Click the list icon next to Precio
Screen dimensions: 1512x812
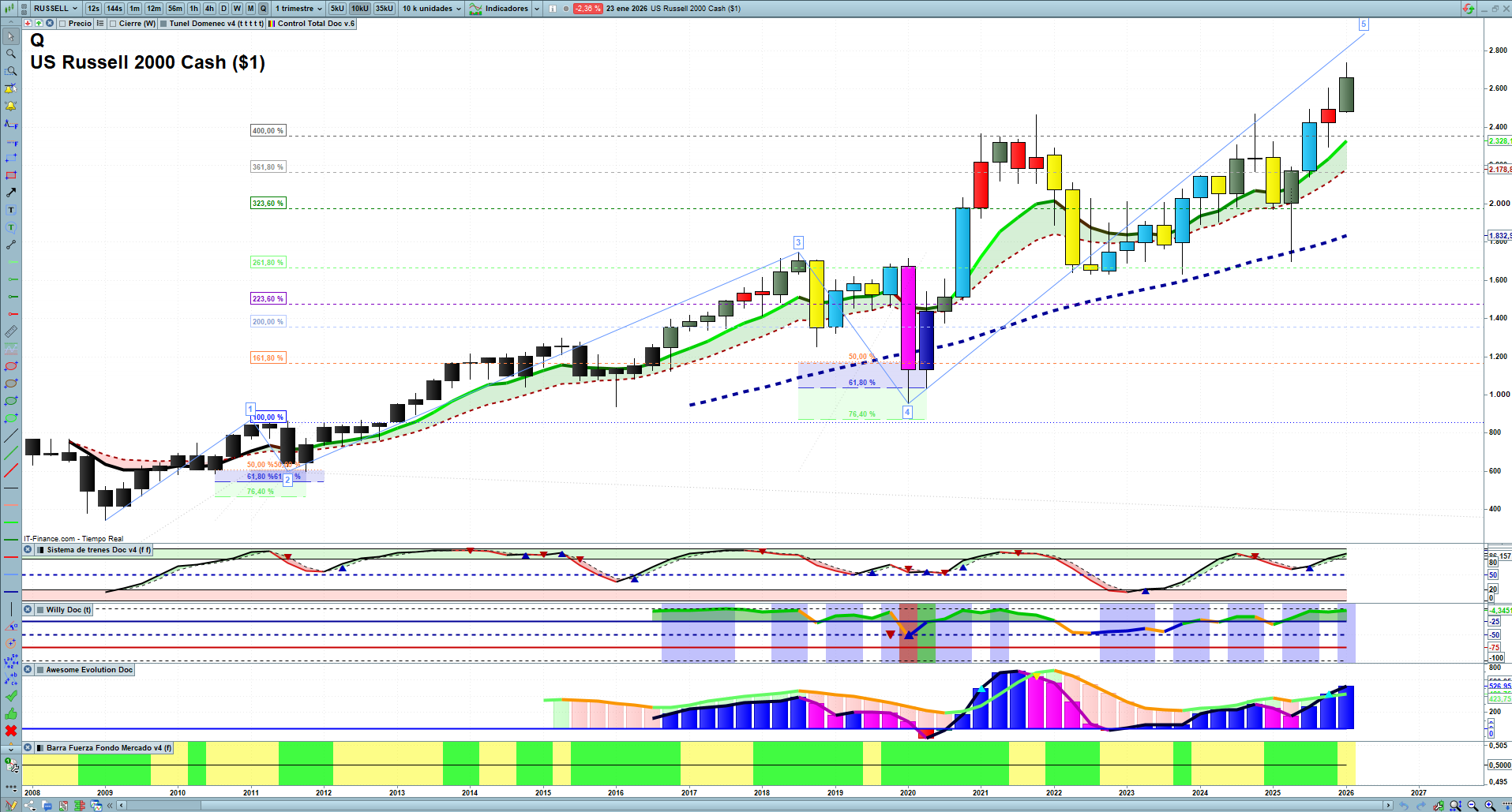pyautogui.click(x=100, y=24)
